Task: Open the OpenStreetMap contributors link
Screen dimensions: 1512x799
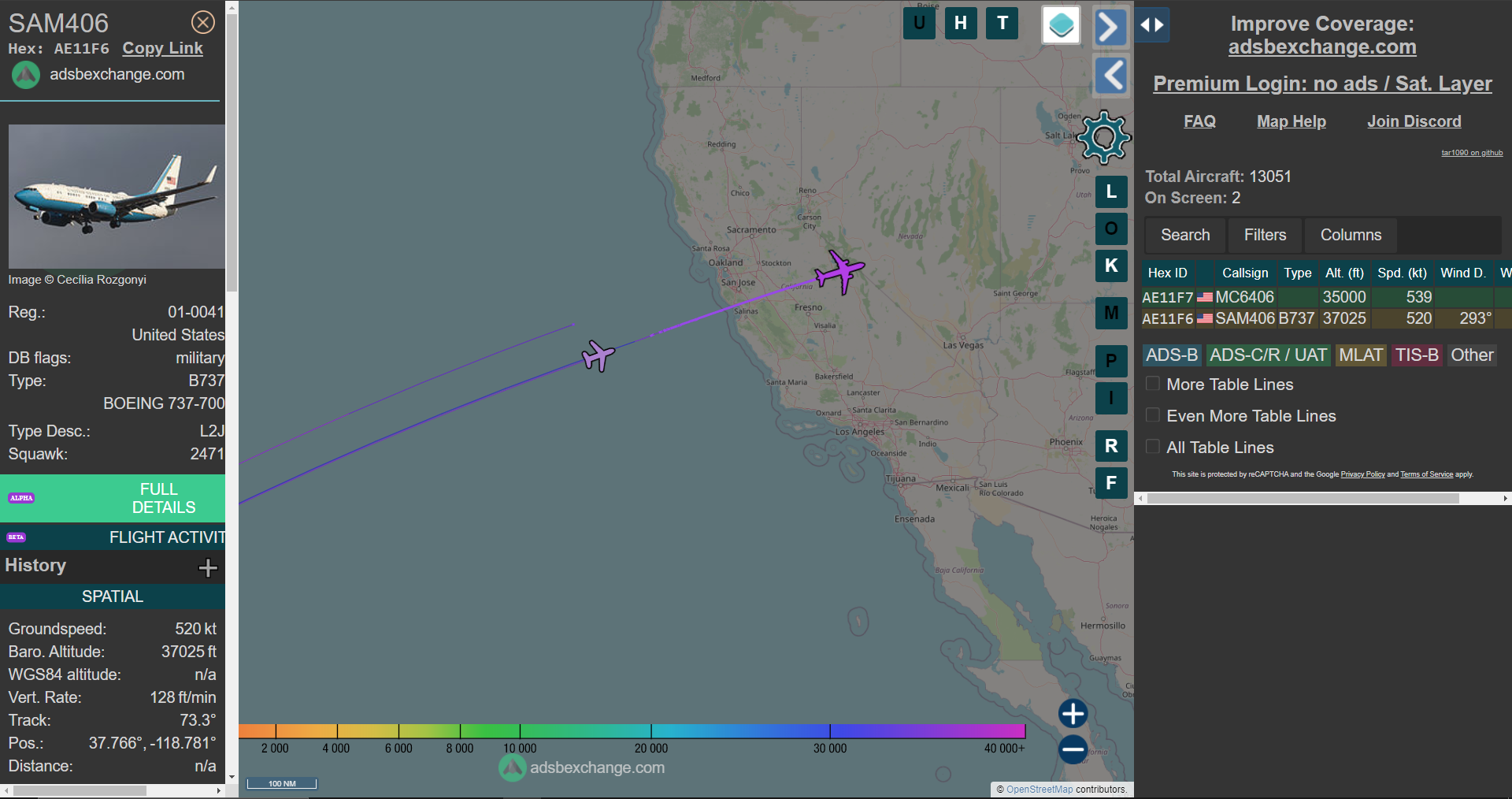Action: pyautogui.click(x=1039, y=790)
